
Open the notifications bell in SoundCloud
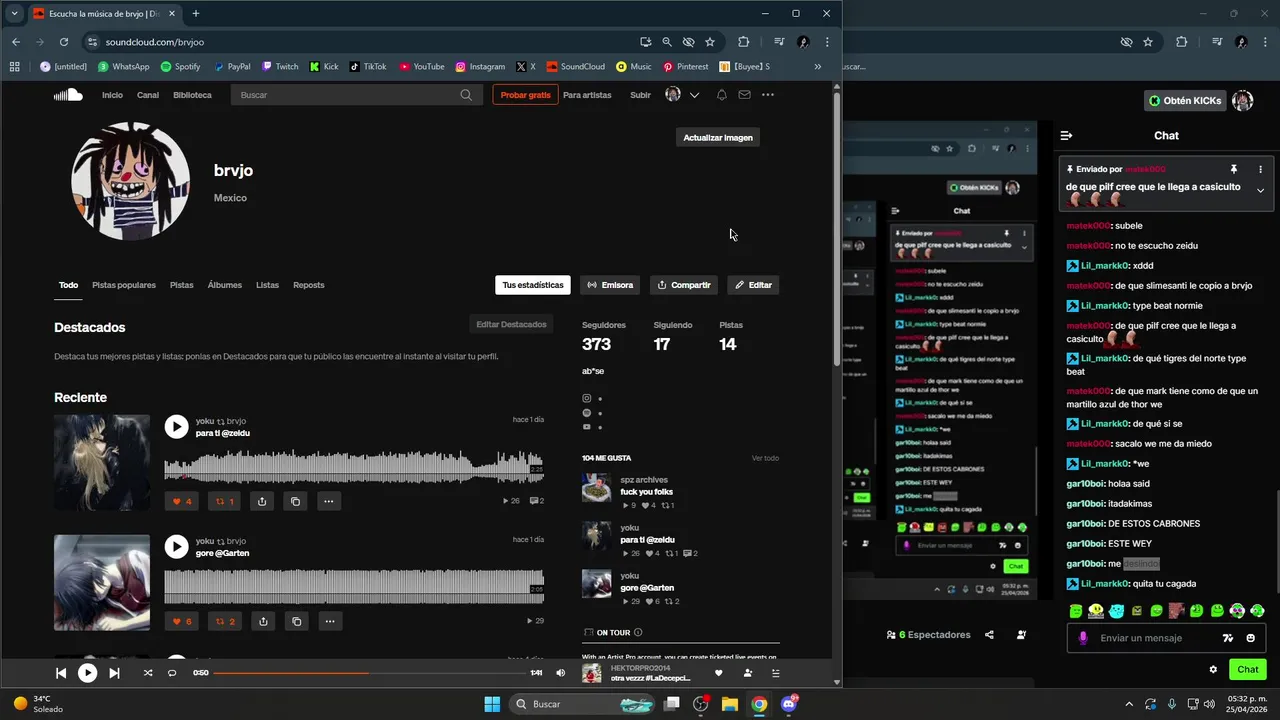pos(721,95)
